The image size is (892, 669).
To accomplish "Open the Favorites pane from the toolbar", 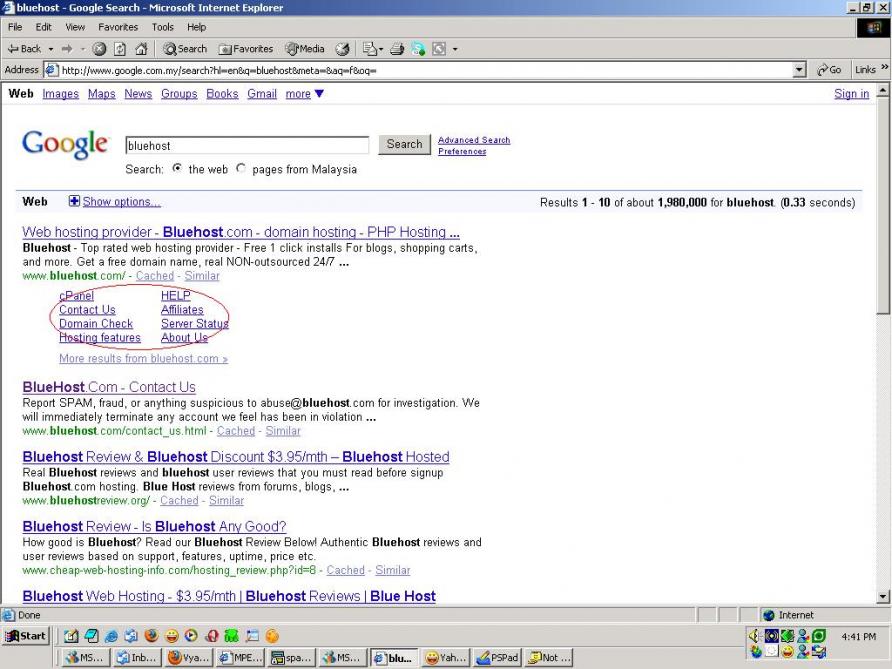I will (x=246, y=49).
